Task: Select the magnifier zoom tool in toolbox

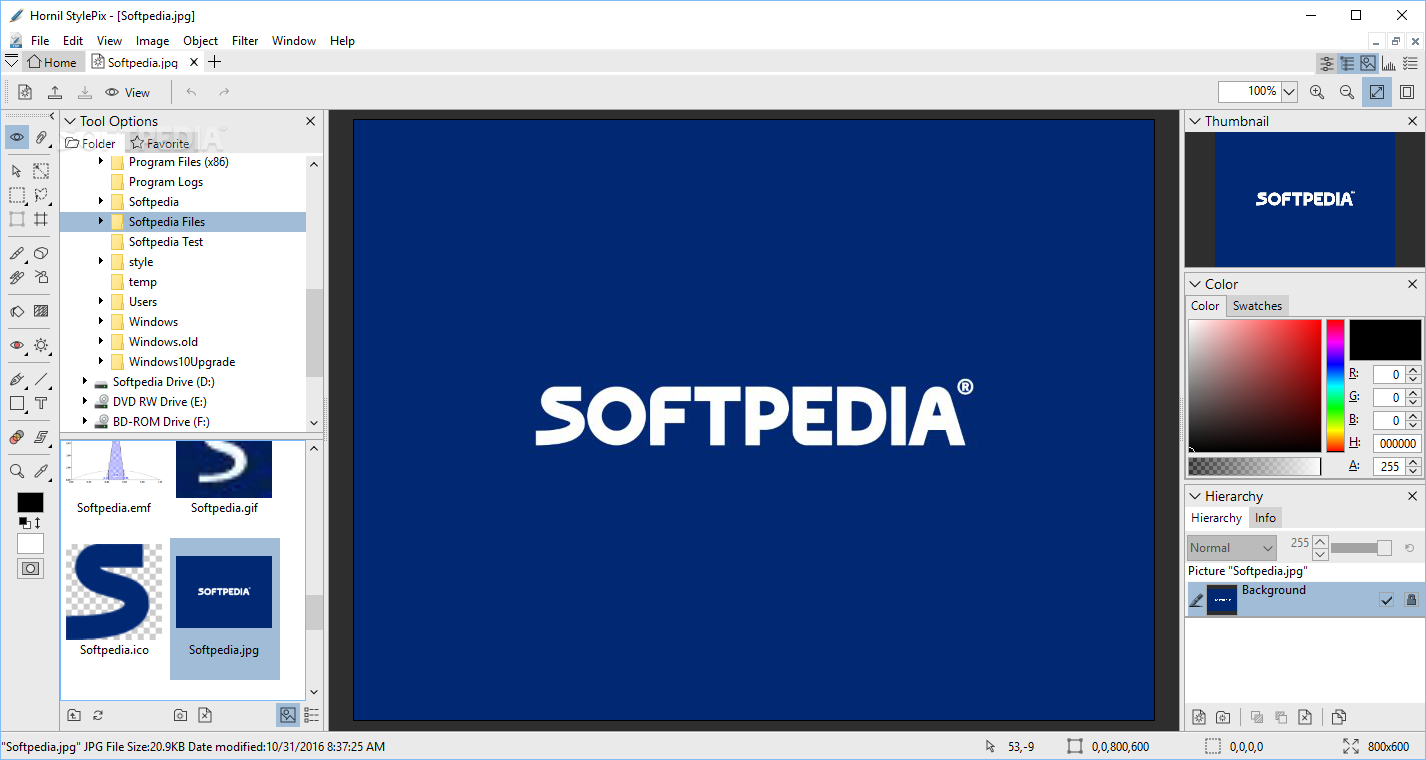Action: [x=17, y=471]
